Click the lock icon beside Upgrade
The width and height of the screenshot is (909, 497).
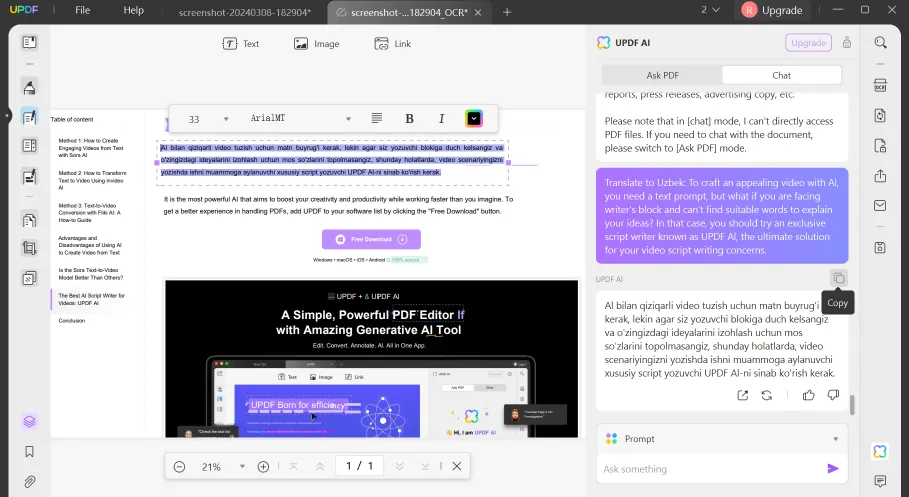[847, 42]
